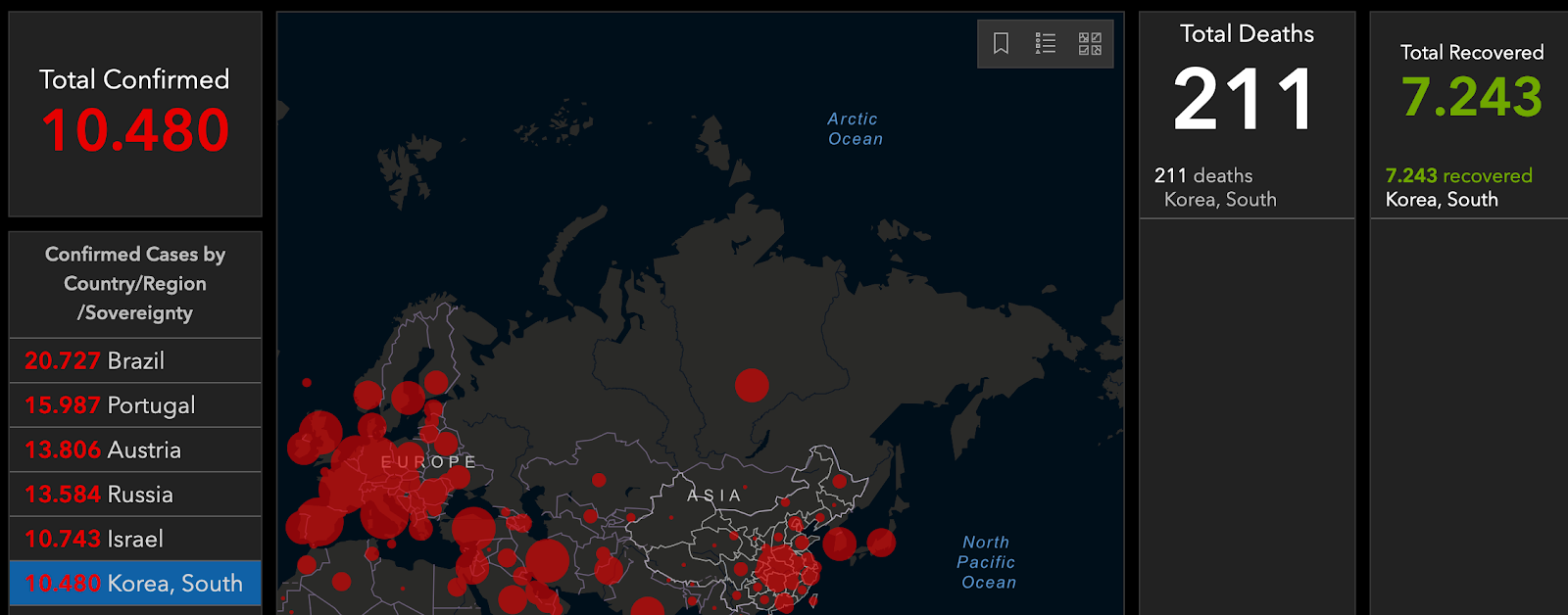Image resolution: width=1568 pixels, height=615 pixels.
Task: Click the red case circle in northern Russia
Action: pyautogui.click(x=752, y=386)
